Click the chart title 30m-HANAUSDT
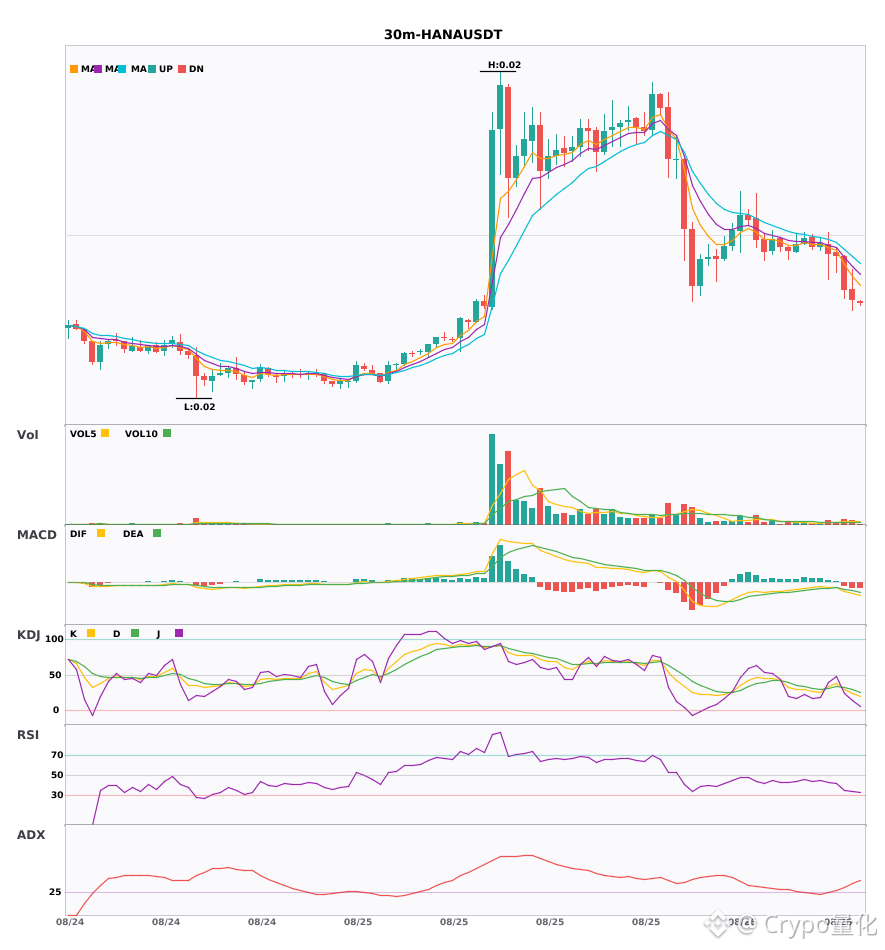Screen dimensions: 885x950 pyautogui.click(x=443, y=35)
